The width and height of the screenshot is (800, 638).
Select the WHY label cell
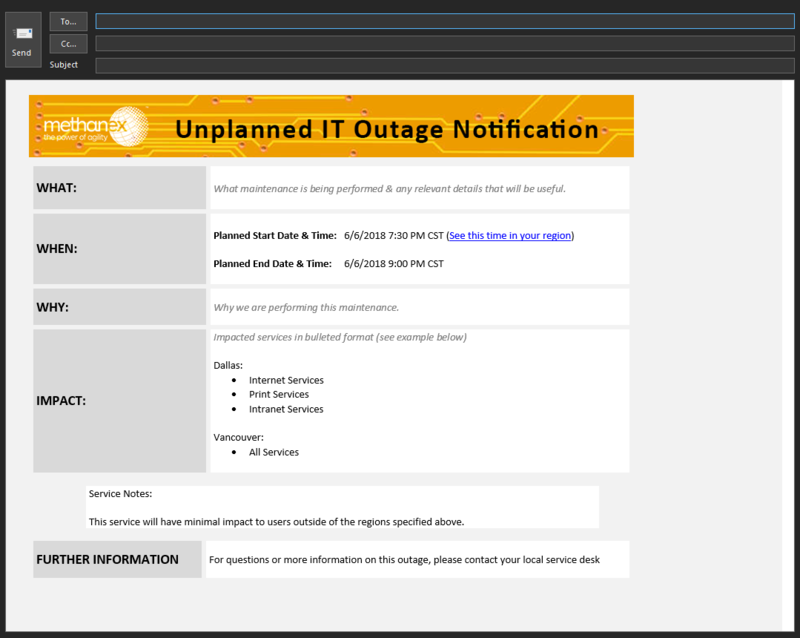[119, 307]
